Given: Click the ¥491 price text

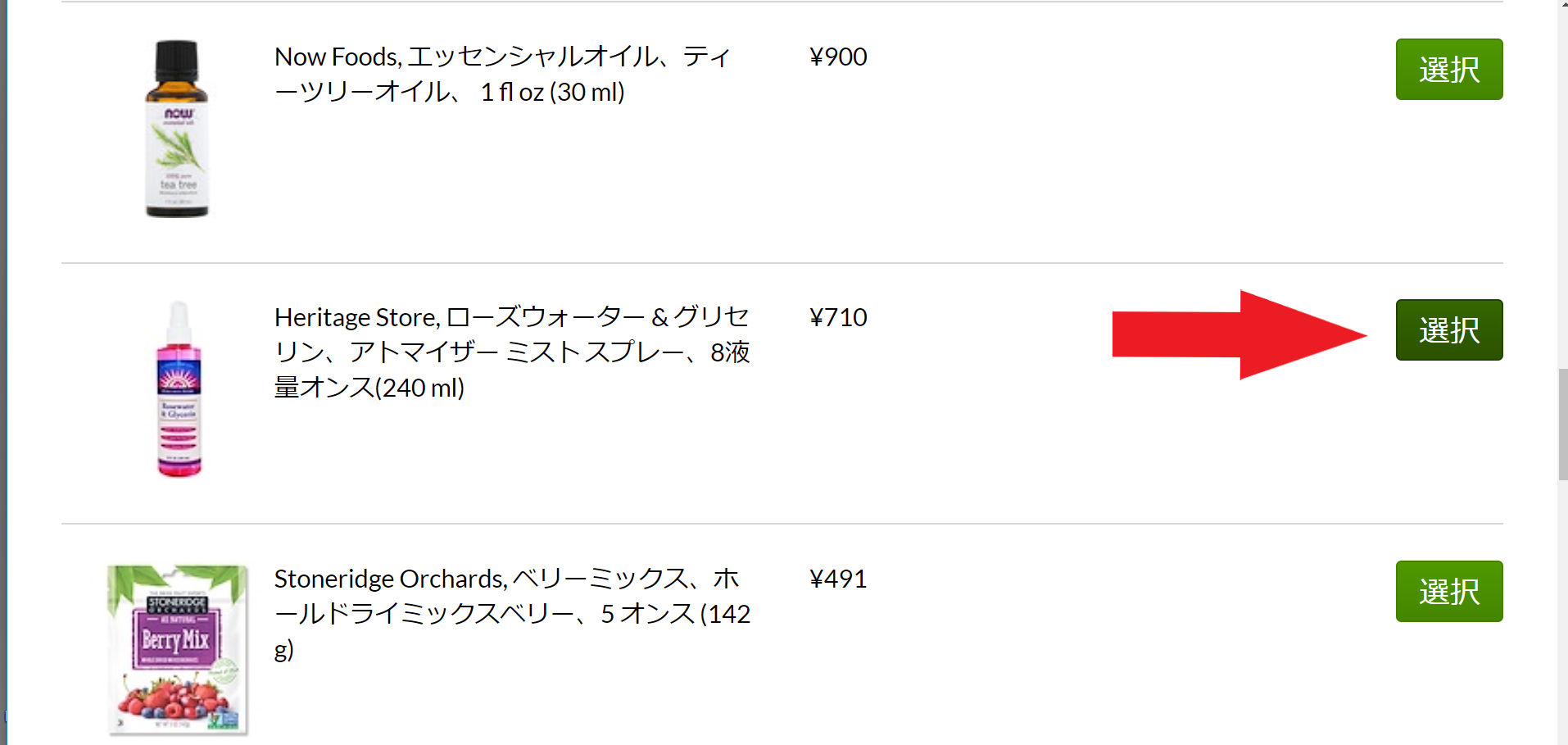Looking at the screenshot, I should [838, 579].
